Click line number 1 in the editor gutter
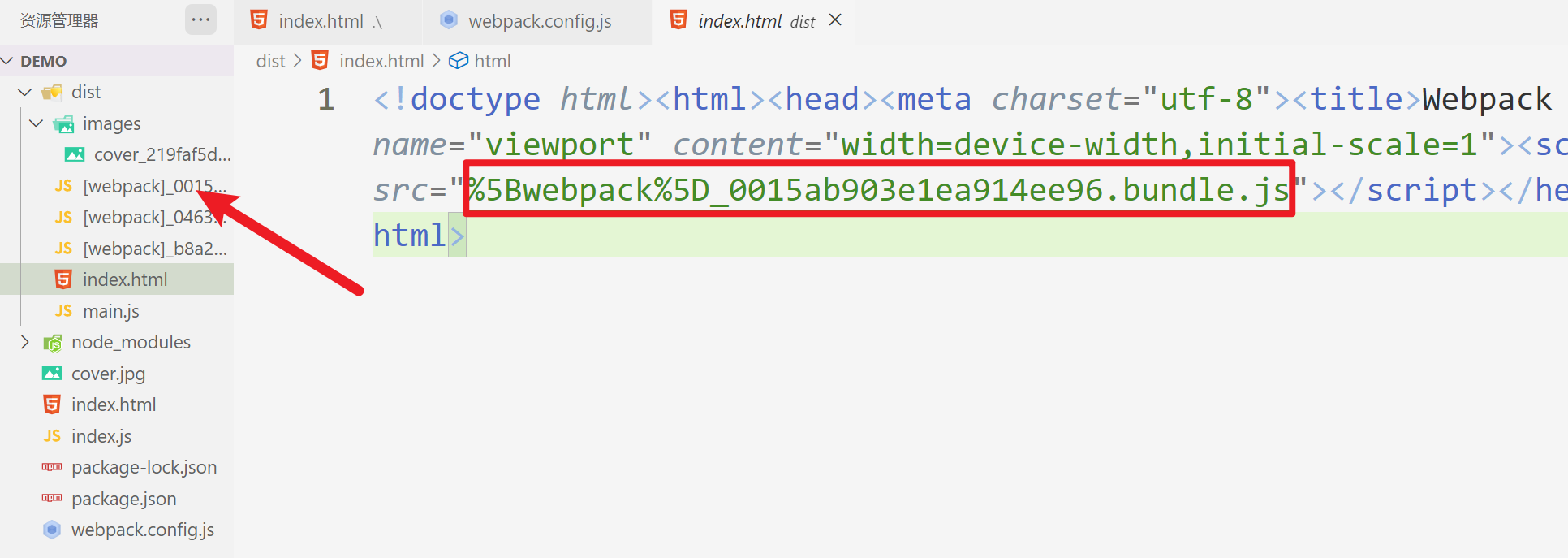The image size is (1568, 558). [x=326, y=99]
